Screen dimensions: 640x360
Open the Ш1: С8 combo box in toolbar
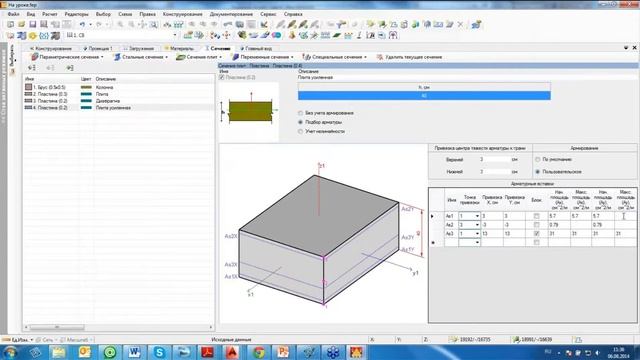(x=122, y=36)
